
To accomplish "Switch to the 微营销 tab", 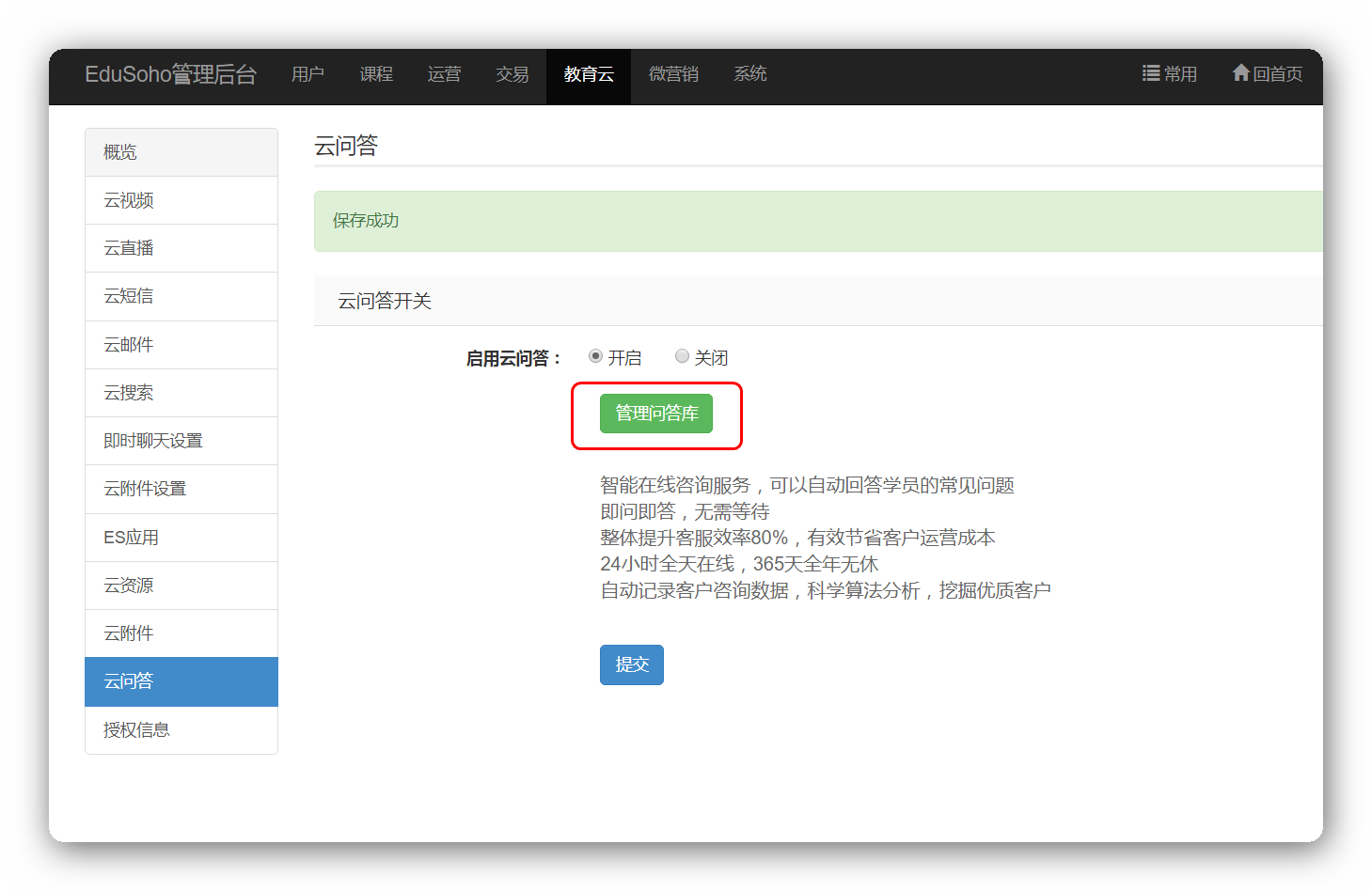I will (673, 74).
